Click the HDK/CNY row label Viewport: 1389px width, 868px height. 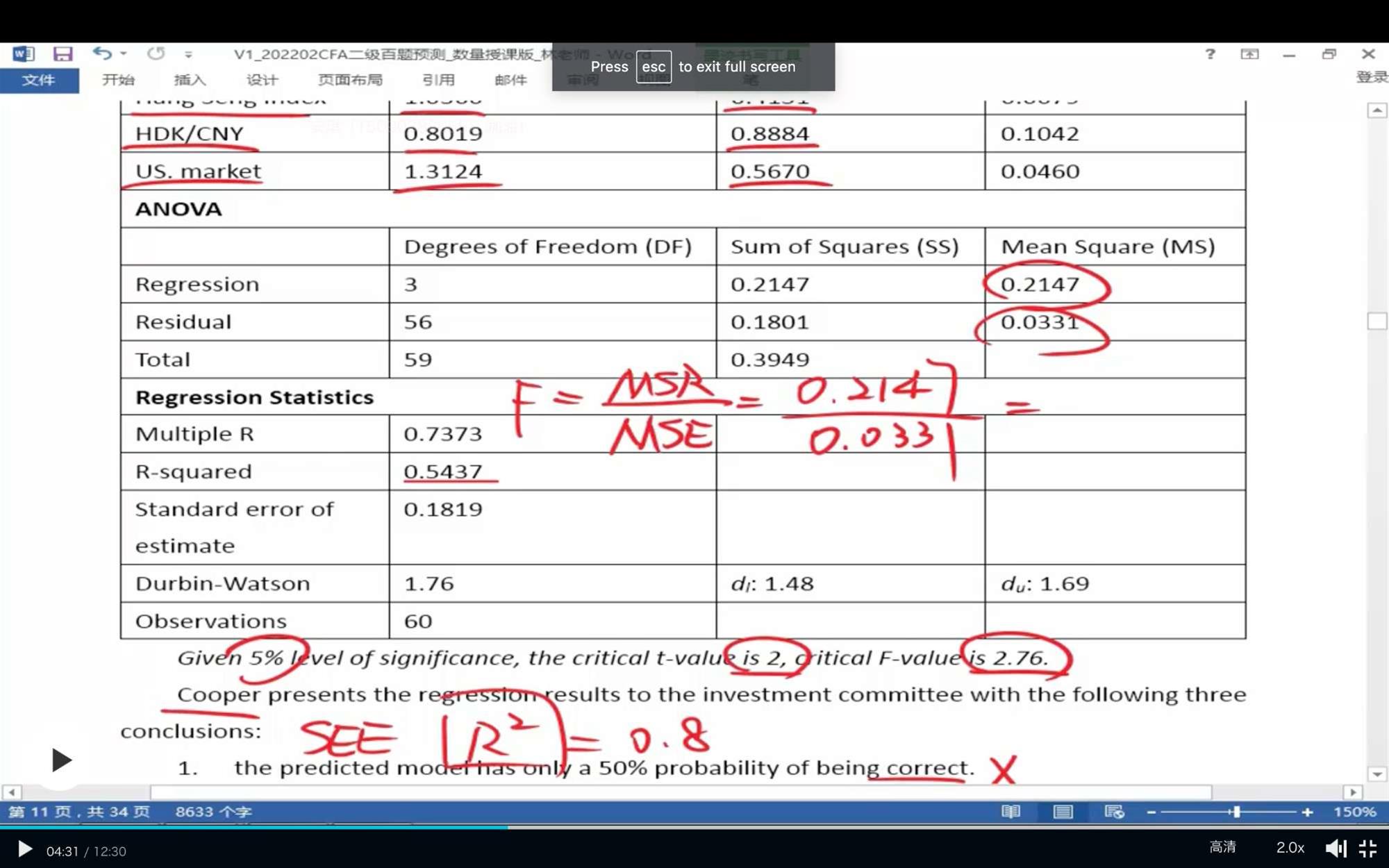189,133
